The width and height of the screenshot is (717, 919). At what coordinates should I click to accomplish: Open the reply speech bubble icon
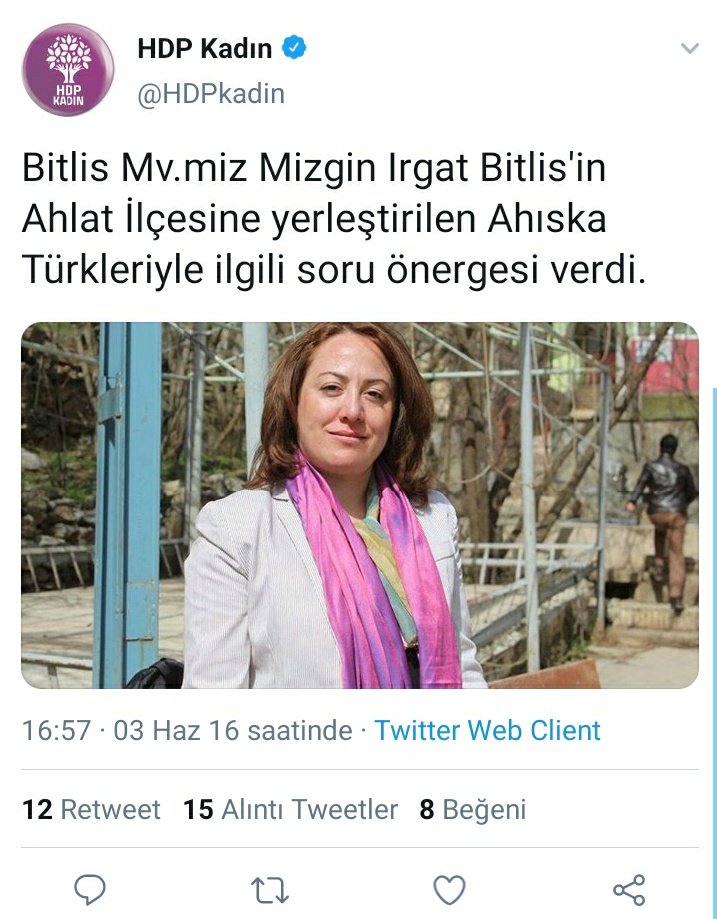pyautogui.click(x=90, y=890)
